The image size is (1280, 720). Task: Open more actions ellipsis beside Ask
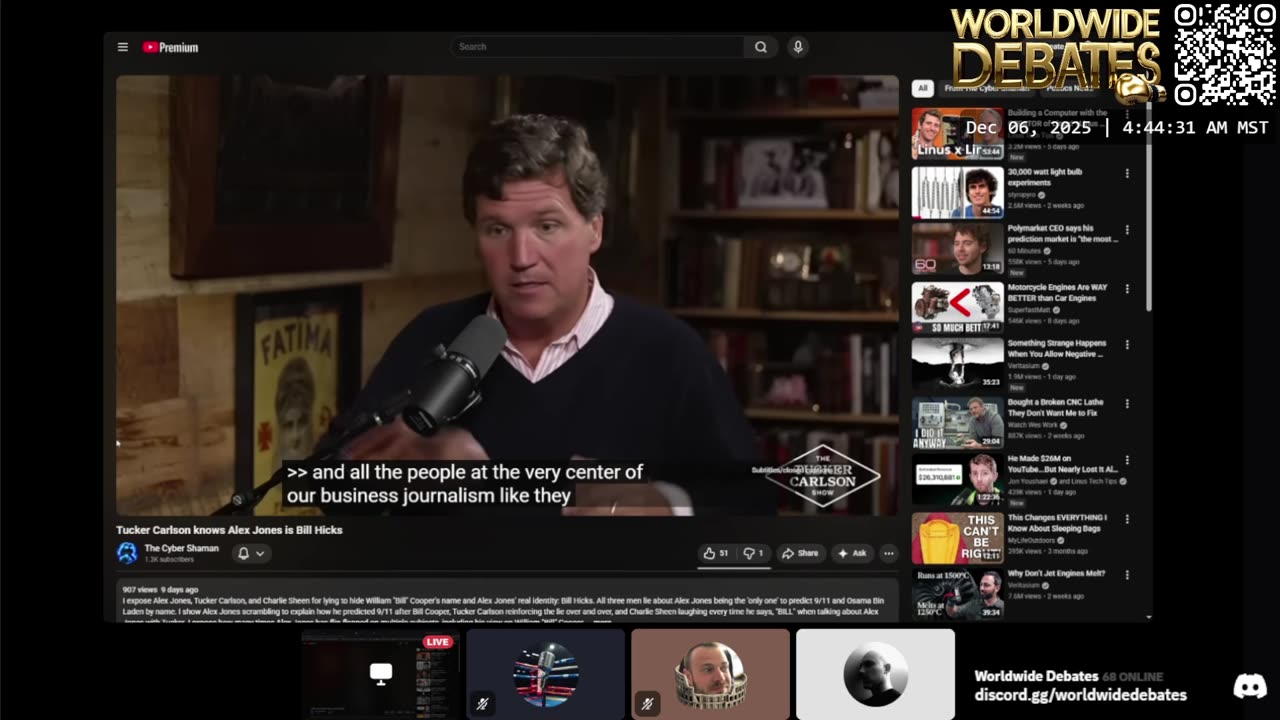888,553
